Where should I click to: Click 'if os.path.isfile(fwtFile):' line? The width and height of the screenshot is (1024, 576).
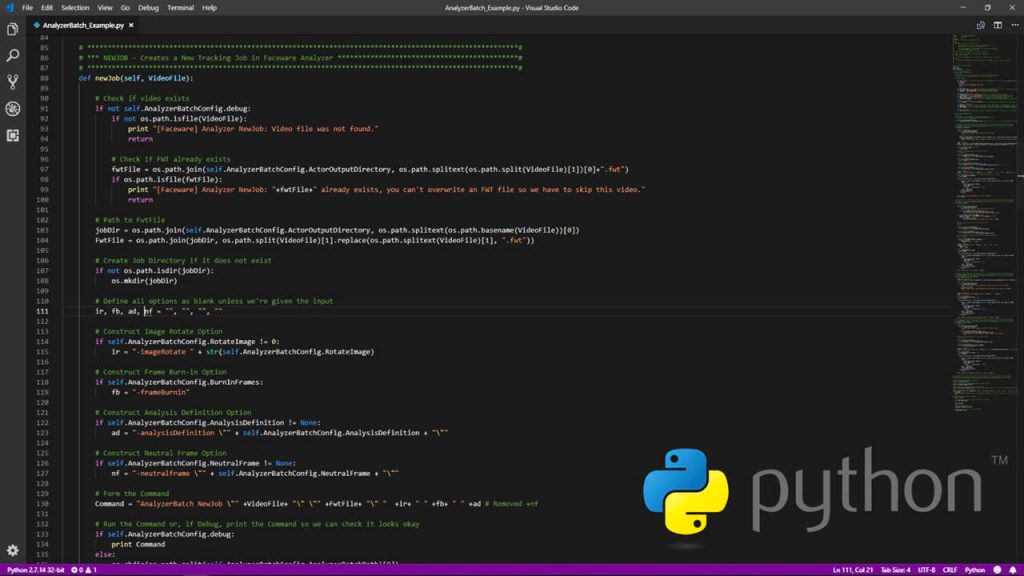click(x=167, y=180)
